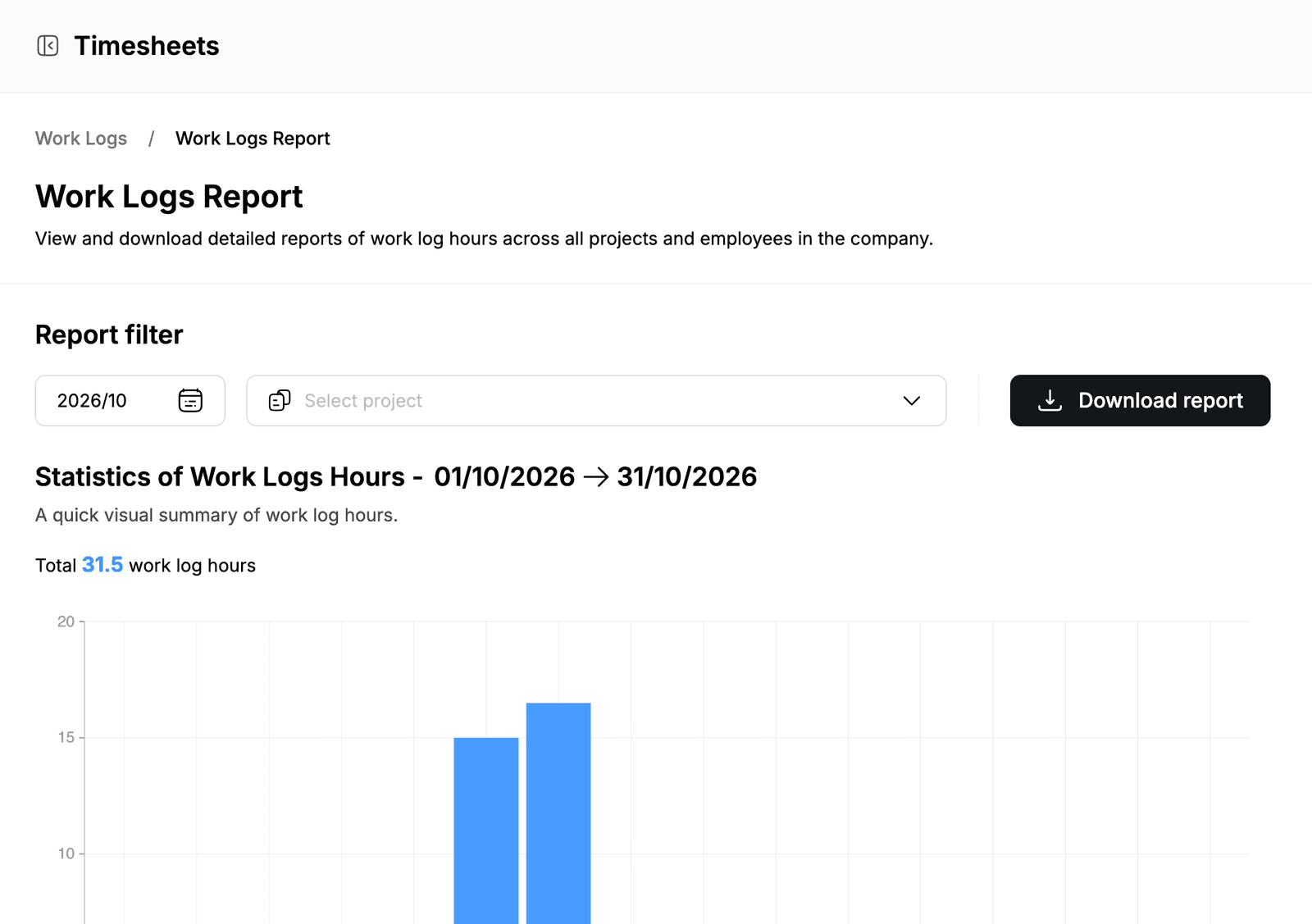Click the Report filter heading
This screenshot has height=924, width=1312.
tap(109, 335)
